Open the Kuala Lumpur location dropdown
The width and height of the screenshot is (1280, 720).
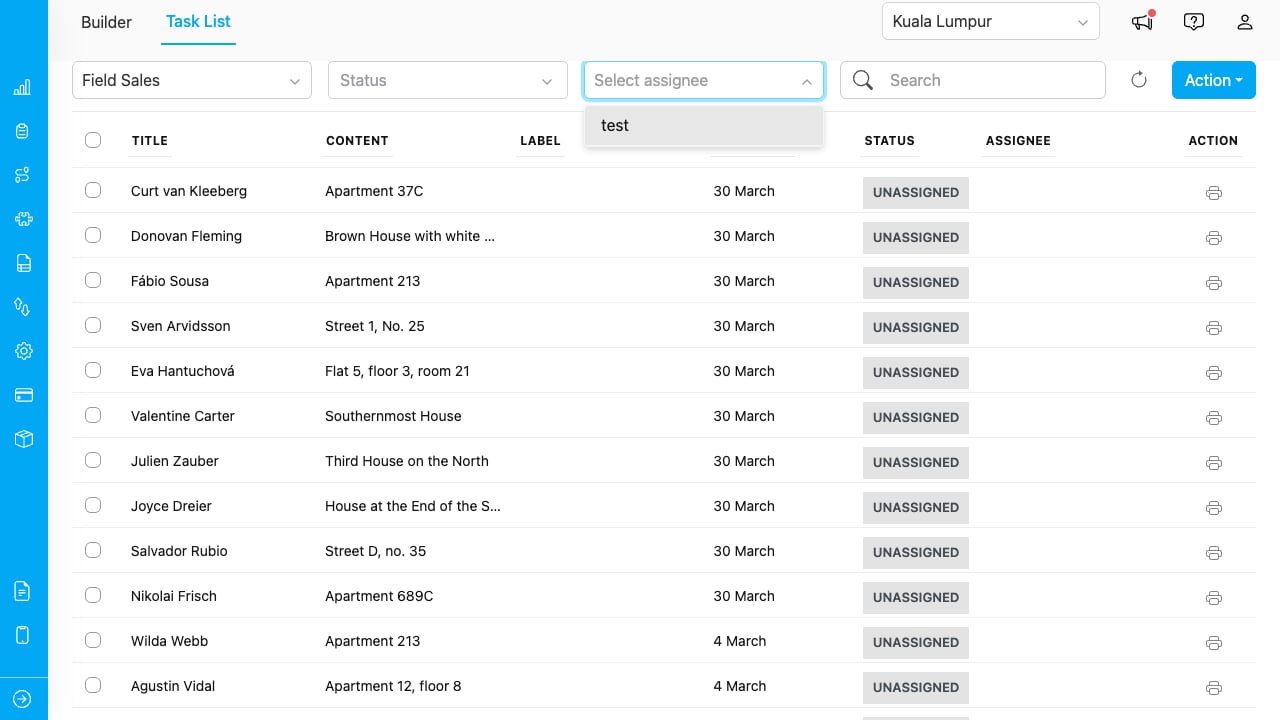(990, 21)
